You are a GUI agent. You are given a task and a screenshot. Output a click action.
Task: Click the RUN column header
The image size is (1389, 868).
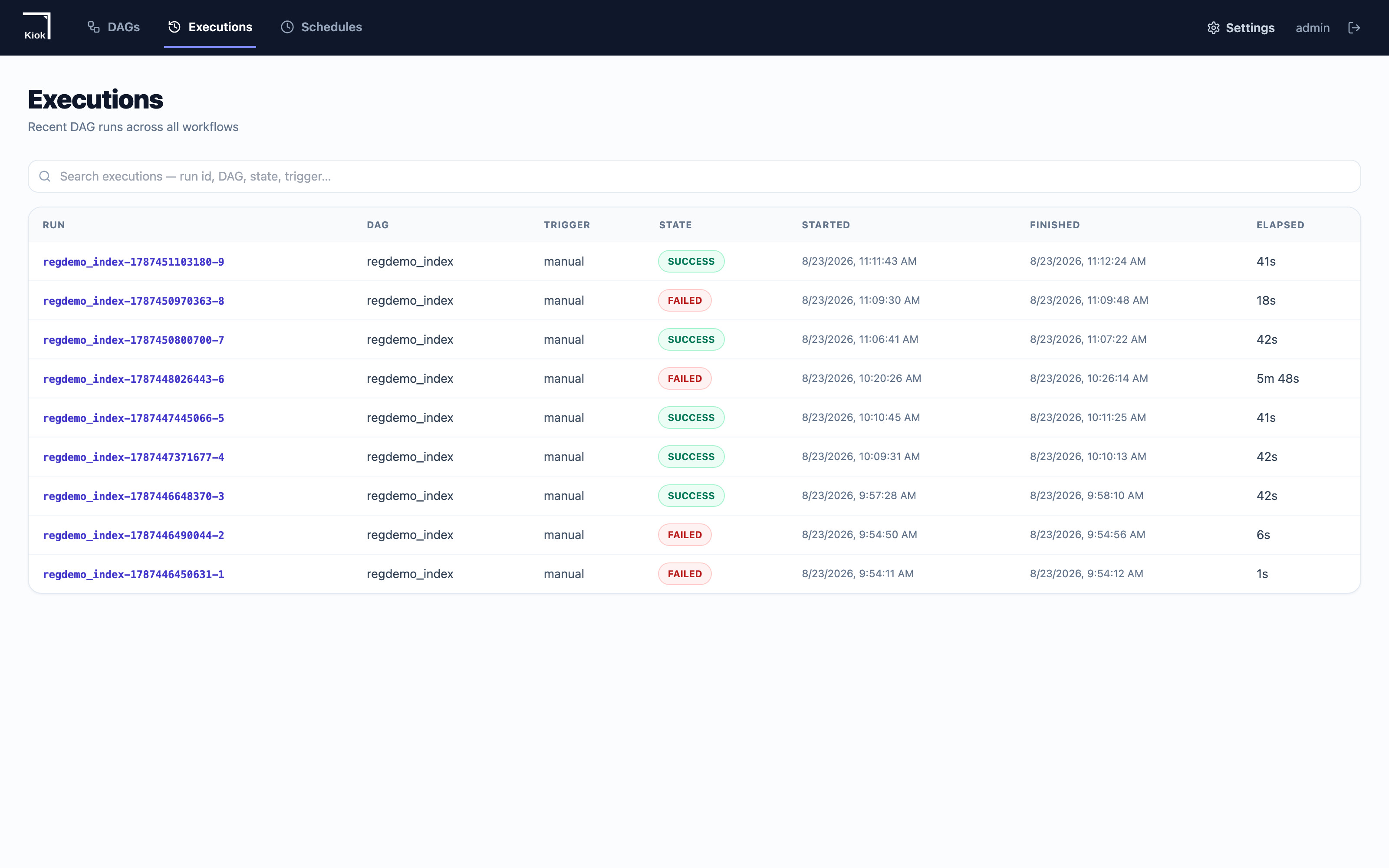[53, 225]
